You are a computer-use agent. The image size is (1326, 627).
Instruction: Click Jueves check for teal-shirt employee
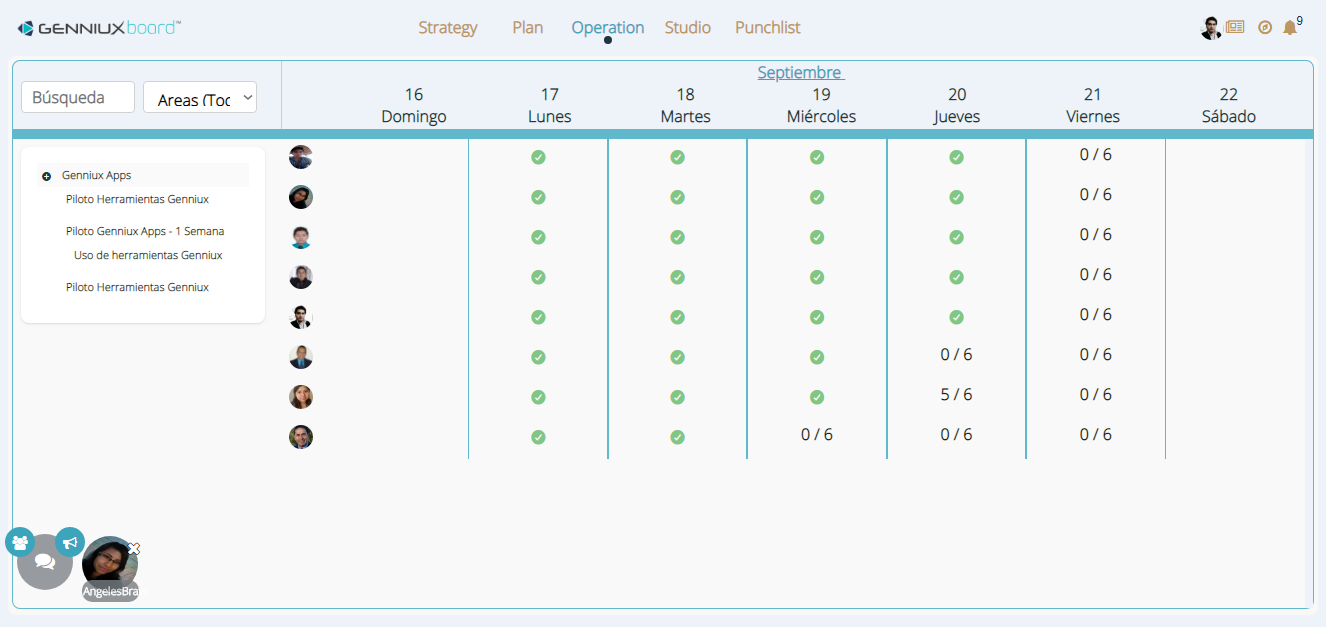pos(956,237)
